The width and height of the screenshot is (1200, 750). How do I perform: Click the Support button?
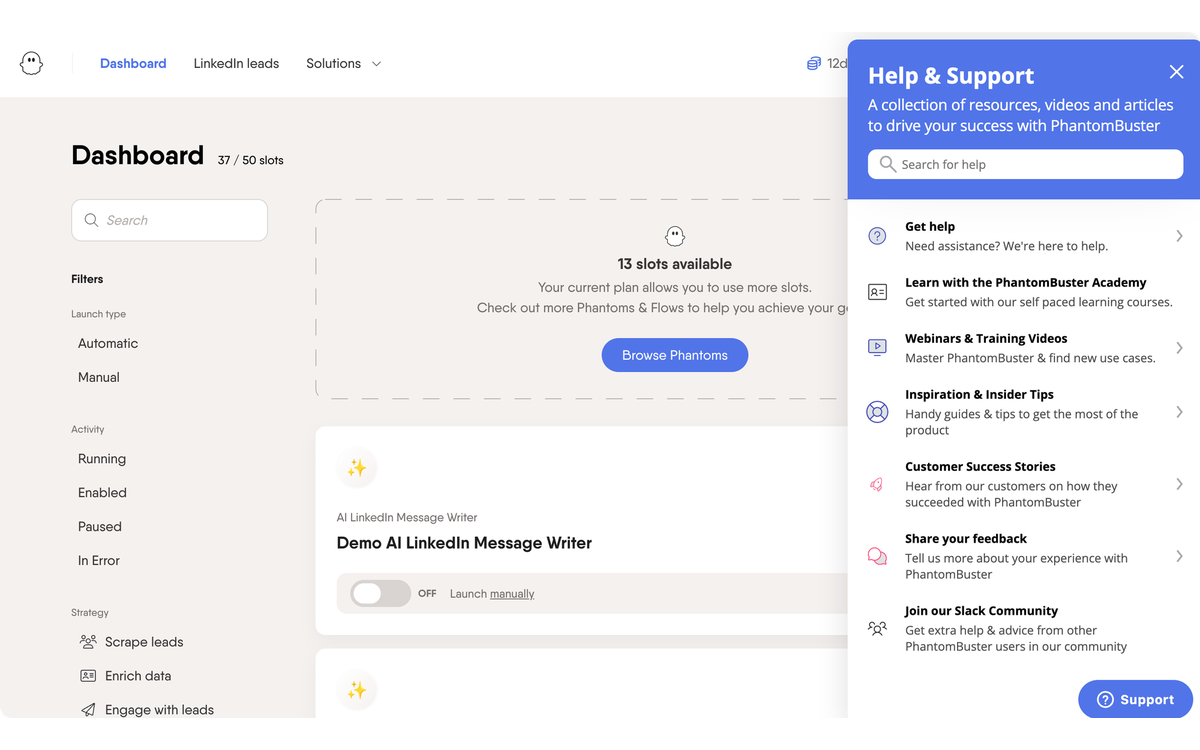[1135, 699]
